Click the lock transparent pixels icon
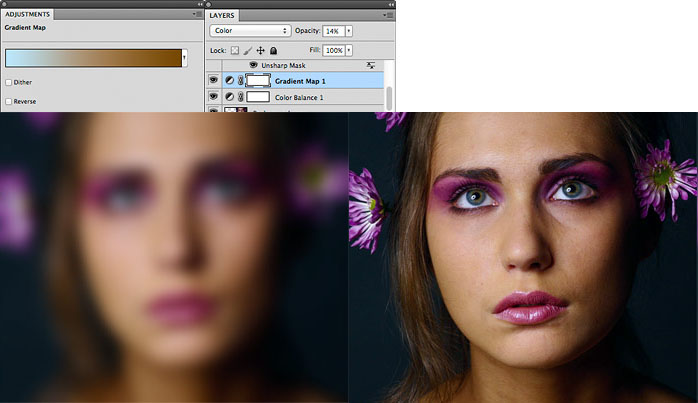The width and height of the screenshot is (698, 403). [x=235, y=50]
